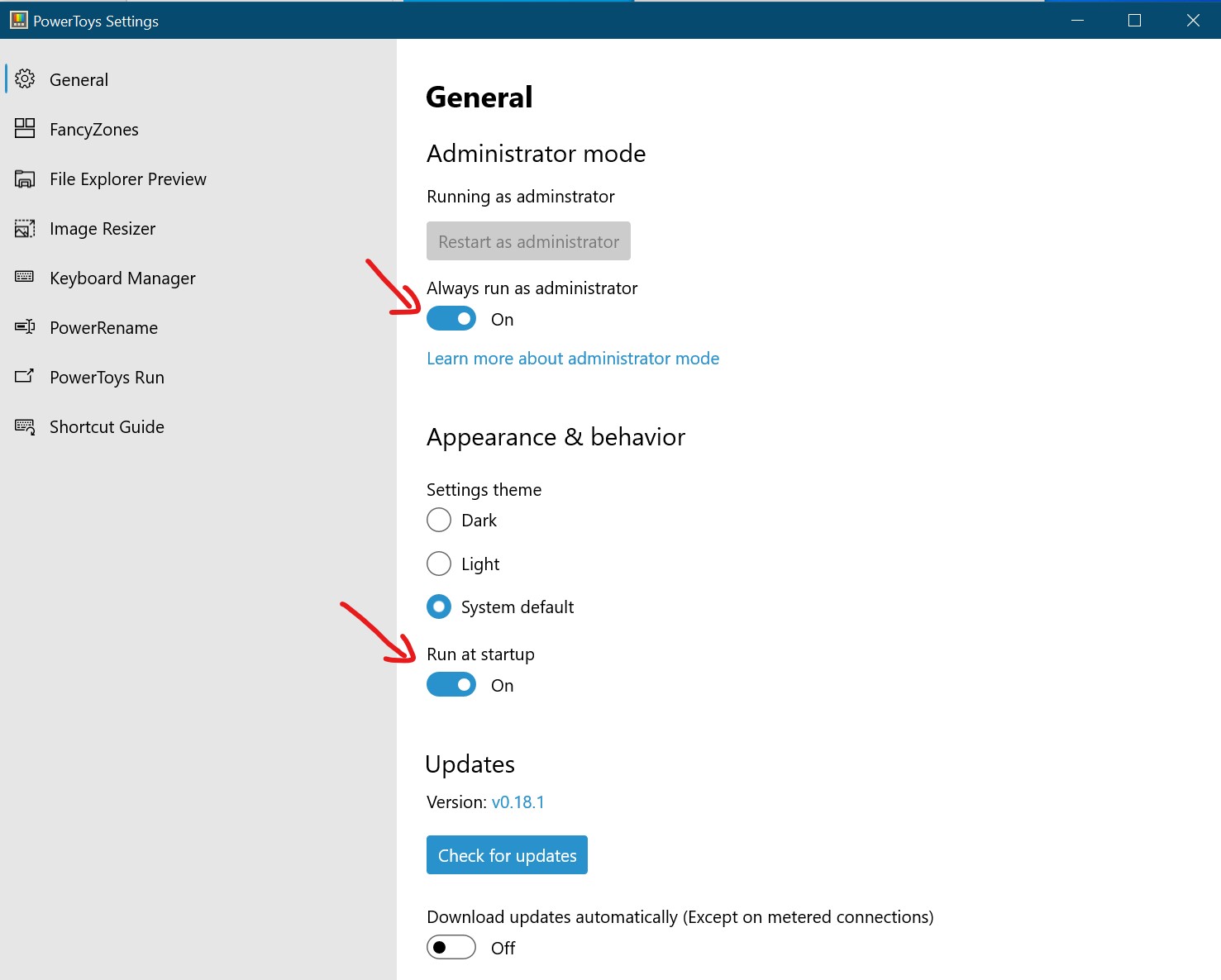Open Learn more about administrator mode link

point(573,359)
